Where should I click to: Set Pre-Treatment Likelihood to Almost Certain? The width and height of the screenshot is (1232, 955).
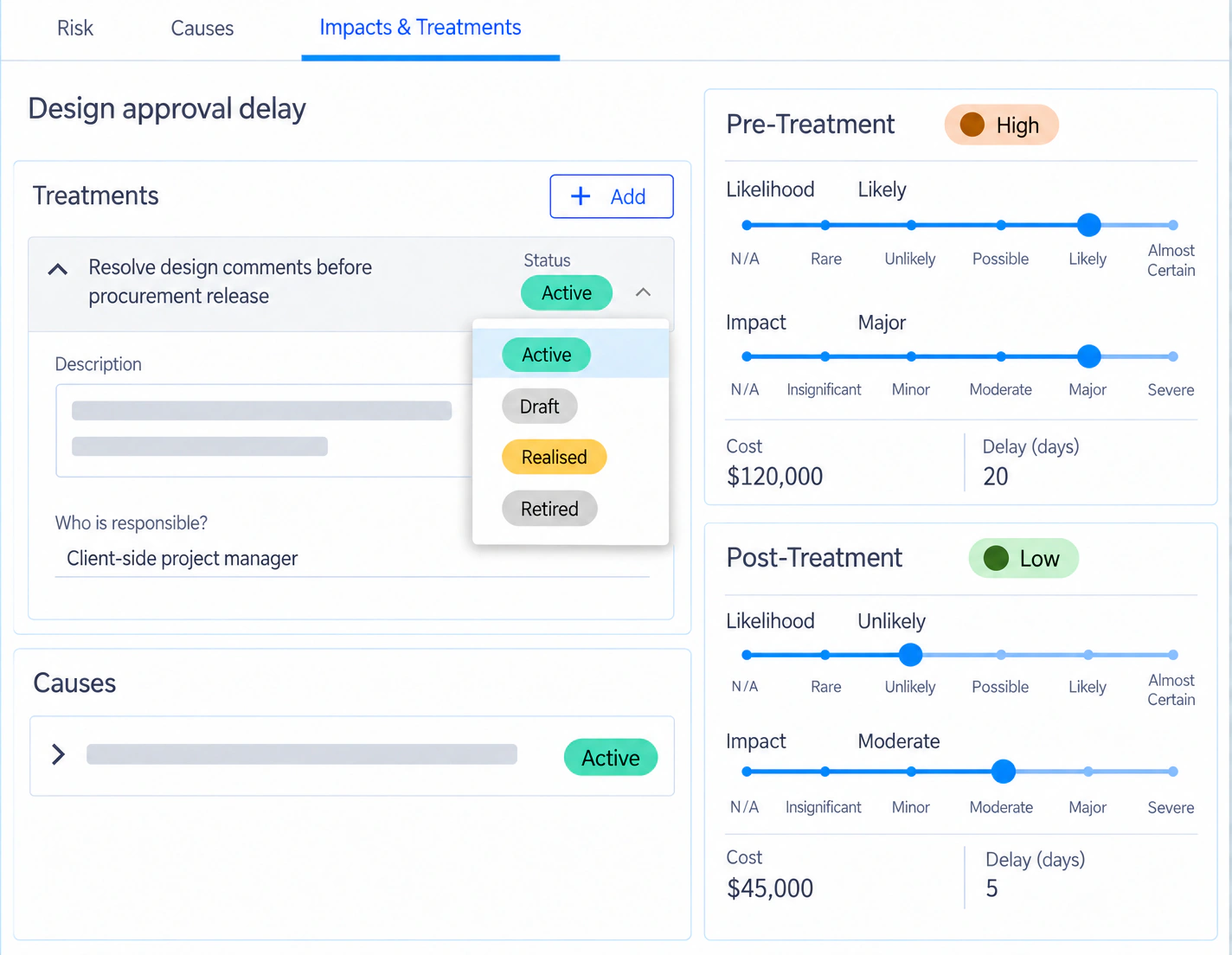1172,225
